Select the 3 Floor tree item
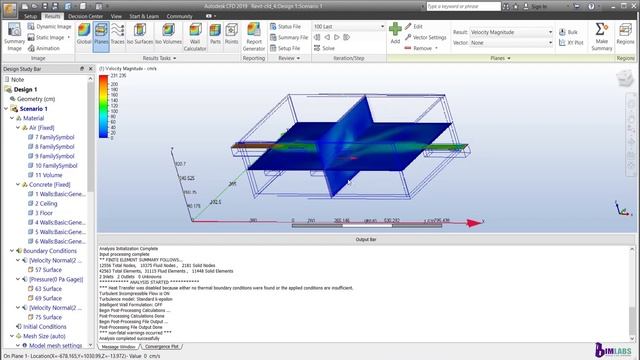This screenshot has height=360, width=640. pos(40,213)
